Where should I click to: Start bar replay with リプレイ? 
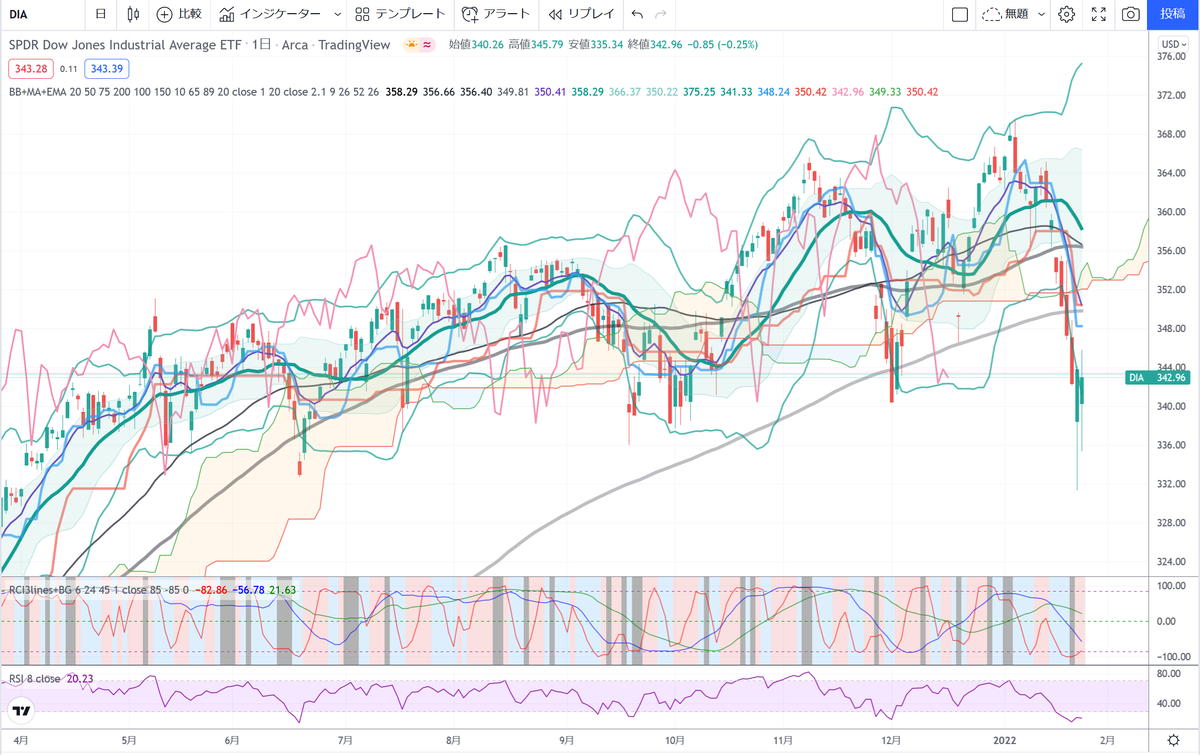pyautogui.click(x=581, y=14)
